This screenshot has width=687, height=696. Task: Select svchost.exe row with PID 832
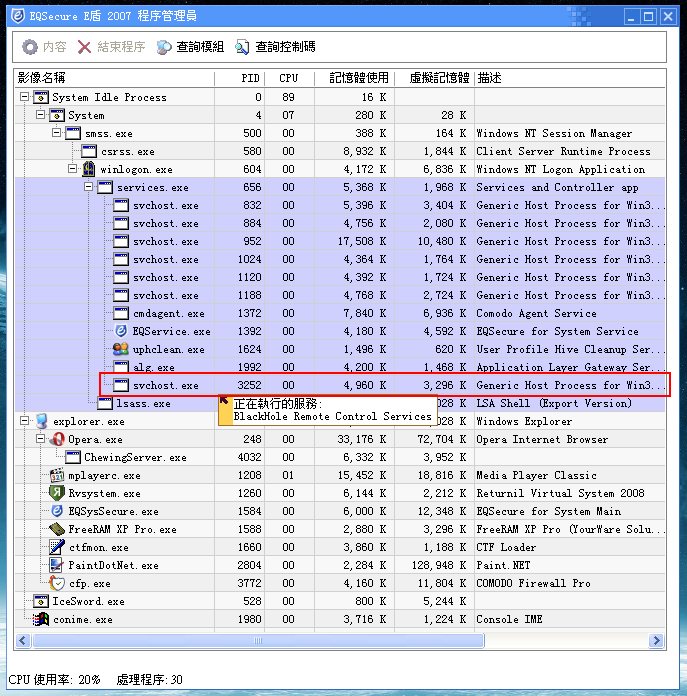340,205
